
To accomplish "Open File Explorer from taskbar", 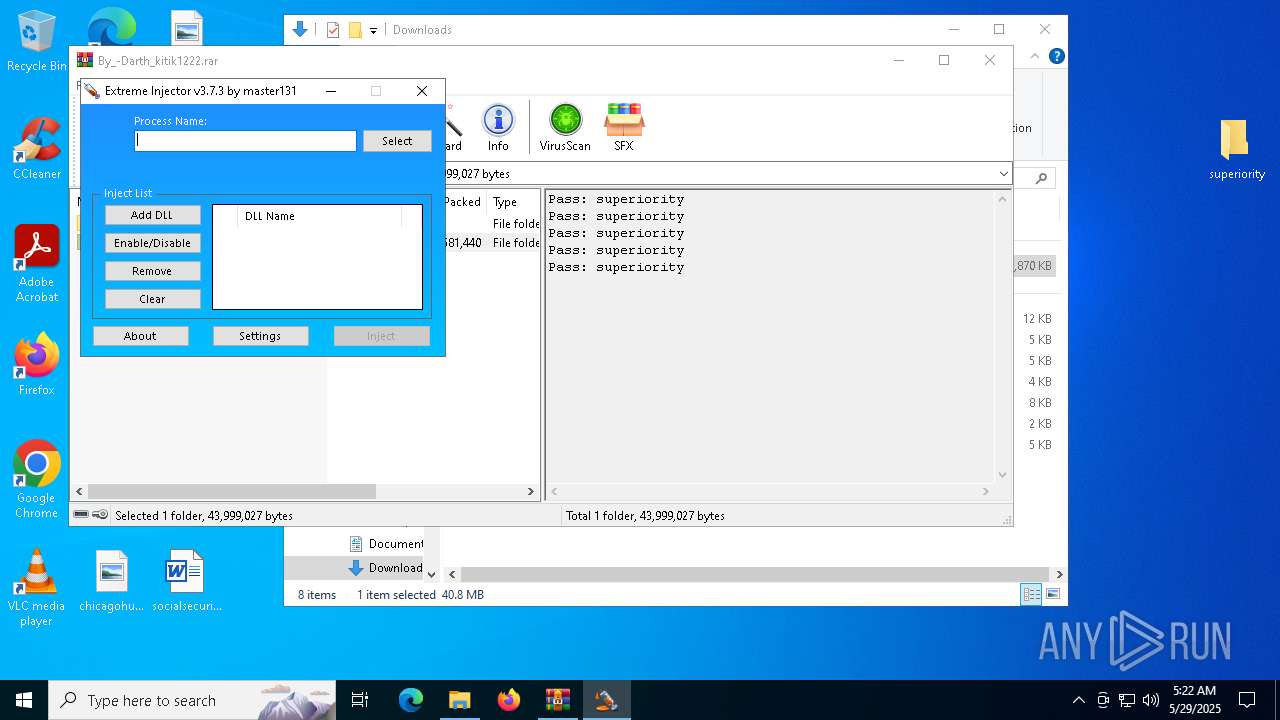I will coord(459,700).
